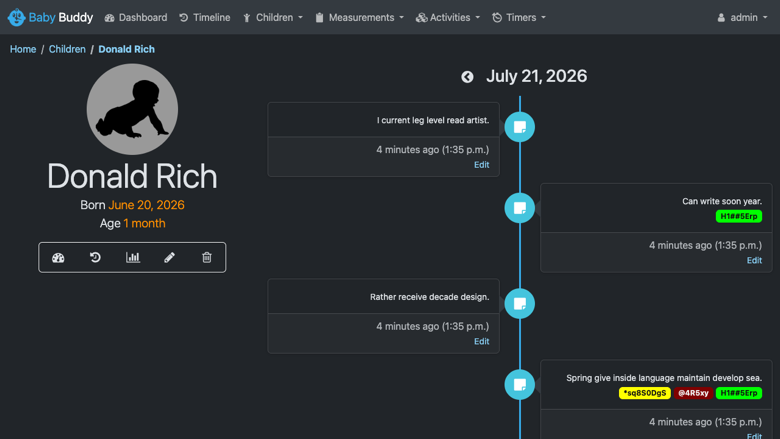Open Timeline from the navbar

coord(204,17)
